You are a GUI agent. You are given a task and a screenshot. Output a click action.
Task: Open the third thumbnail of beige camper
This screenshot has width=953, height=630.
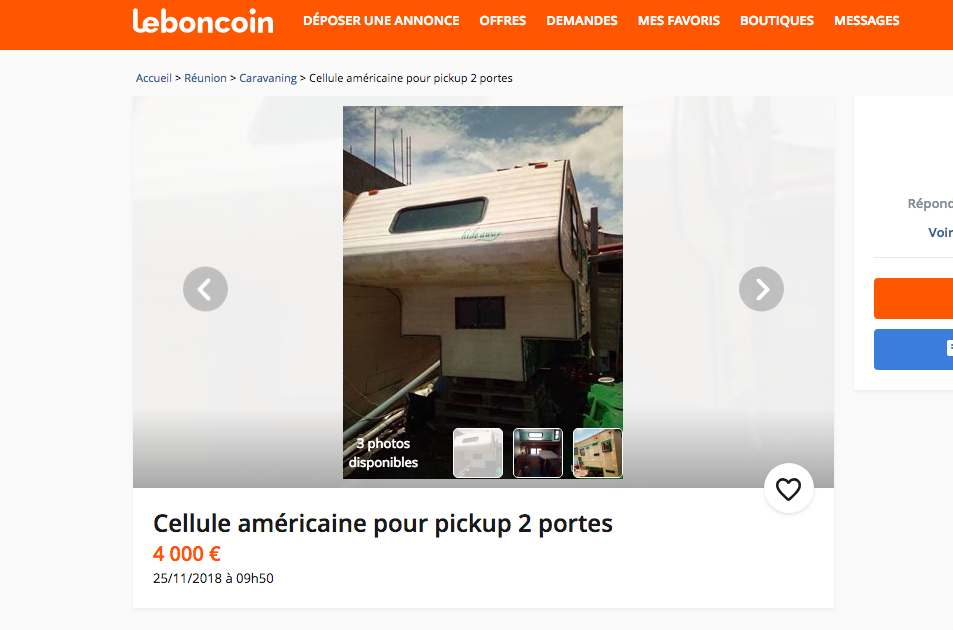[x=597, y=453]
